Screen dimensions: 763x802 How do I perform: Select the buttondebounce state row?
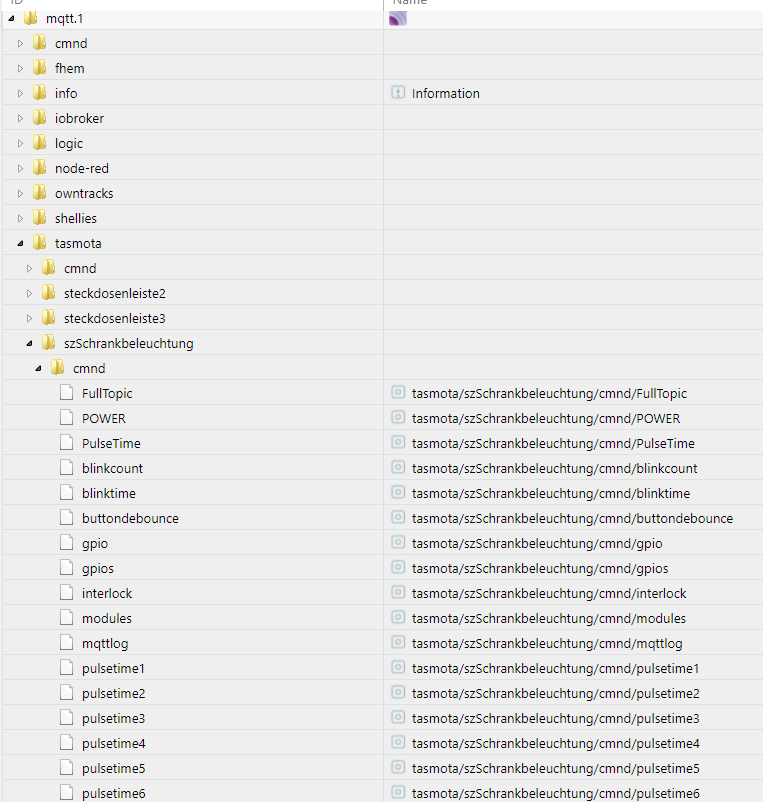(383, 518)
